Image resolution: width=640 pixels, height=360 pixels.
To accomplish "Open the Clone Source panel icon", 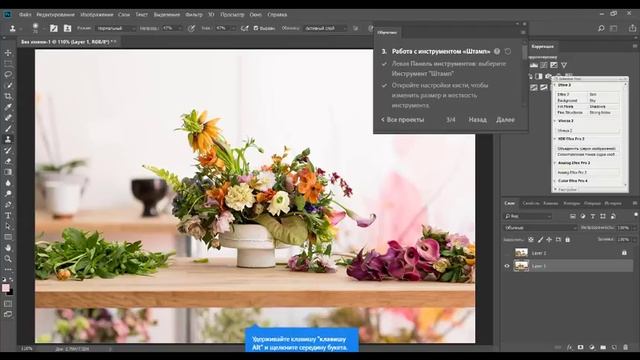I will click(67, 28).
